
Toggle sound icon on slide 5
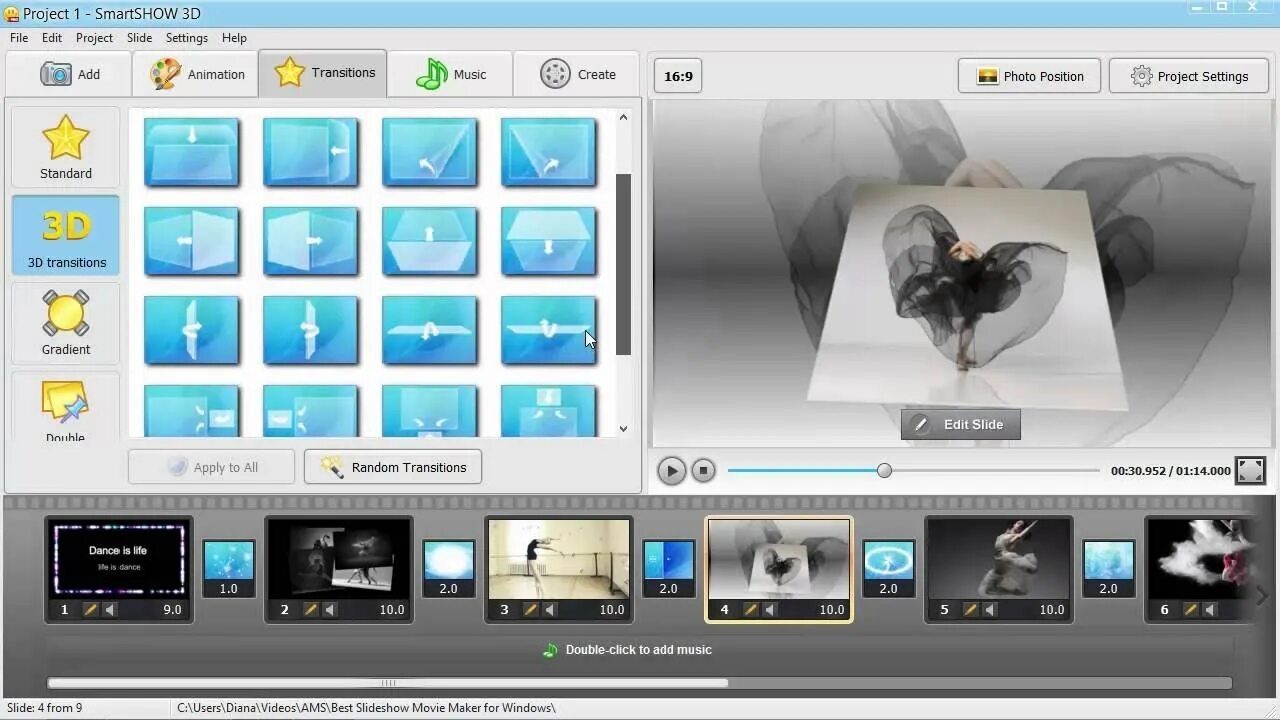coord(990,609)
